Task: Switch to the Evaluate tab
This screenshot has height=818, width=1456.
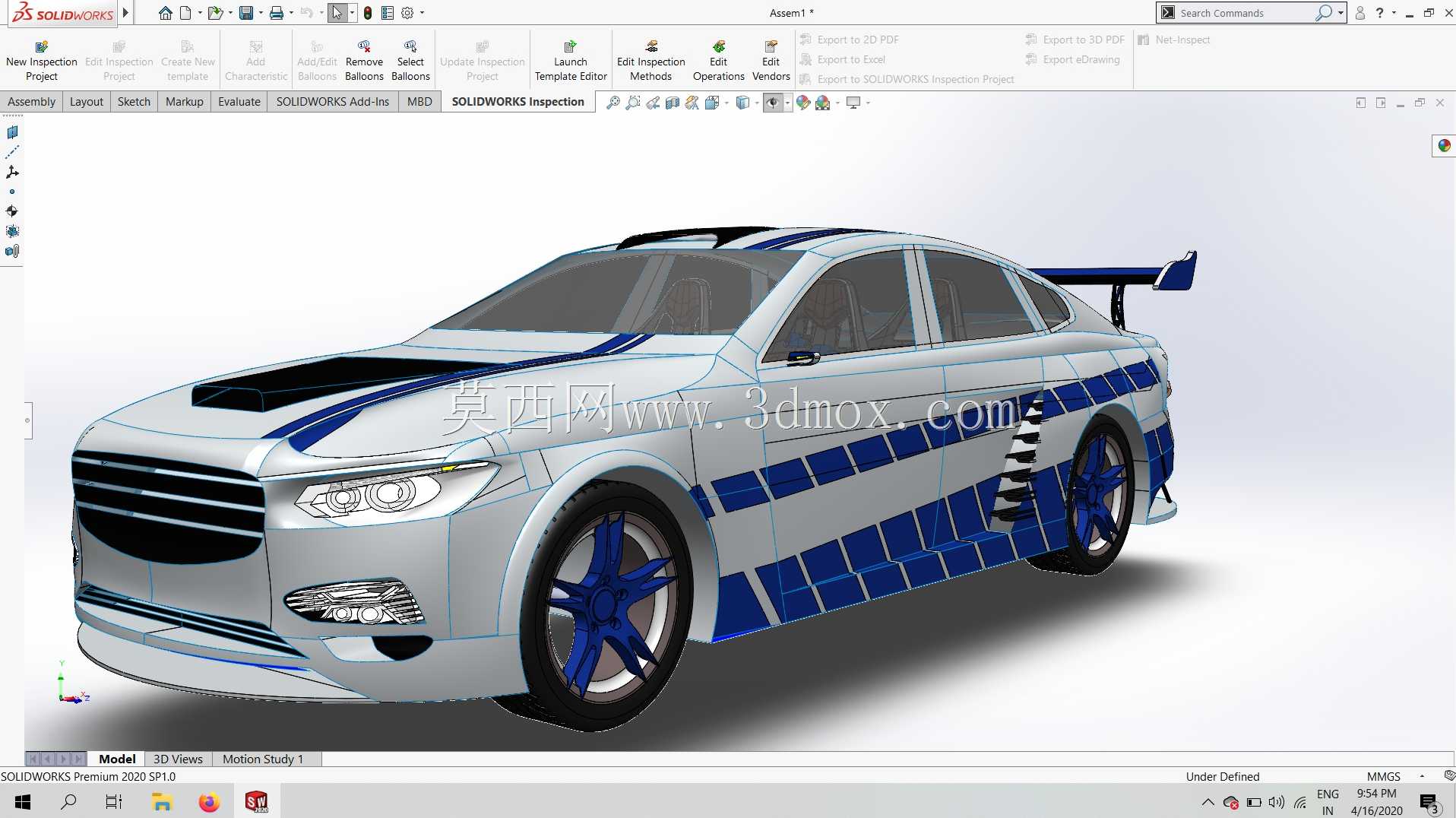Action: [239, 102]
